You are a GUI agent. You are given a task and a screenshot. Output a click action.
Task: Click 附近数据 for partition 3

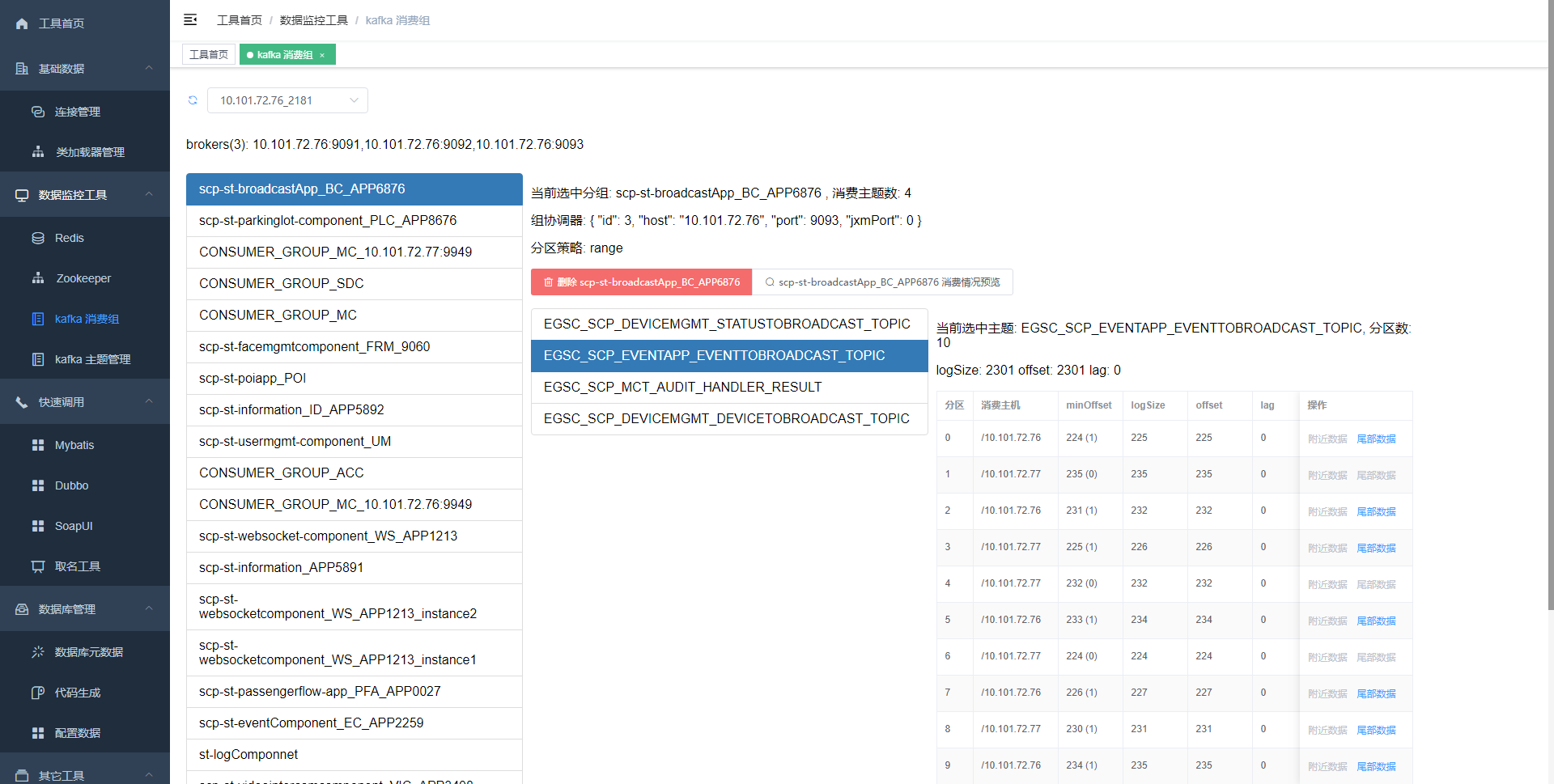point(1327,548)
